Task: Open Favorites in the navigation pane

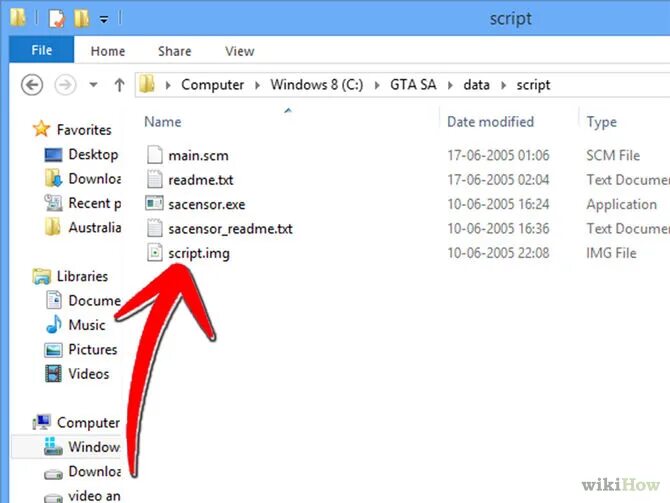Action: pyautogui.click(x=84, y=129)
